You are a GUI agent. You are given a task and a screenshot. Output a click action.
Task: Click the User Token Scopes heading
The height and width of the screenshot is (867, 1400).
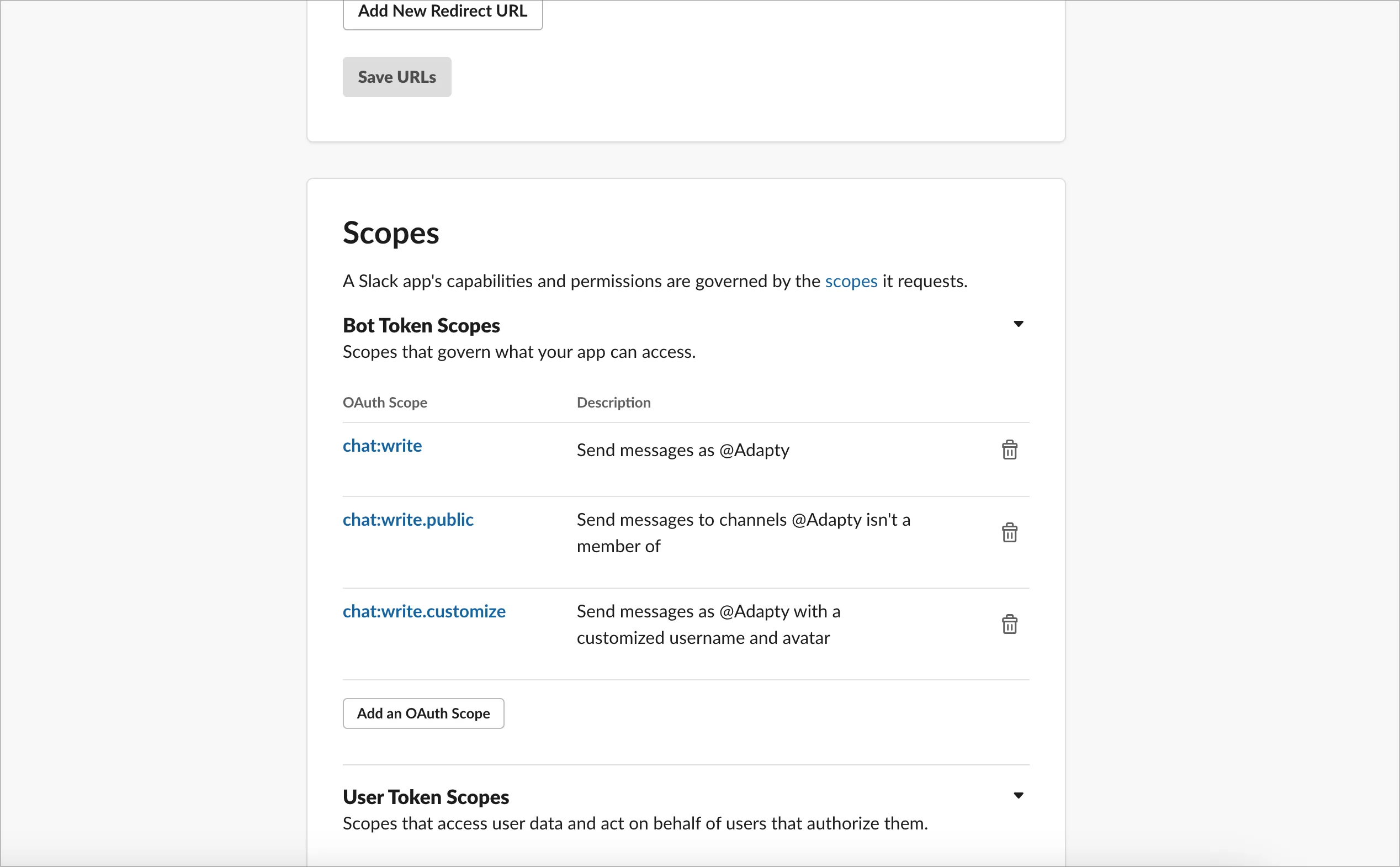coord(425,797)
